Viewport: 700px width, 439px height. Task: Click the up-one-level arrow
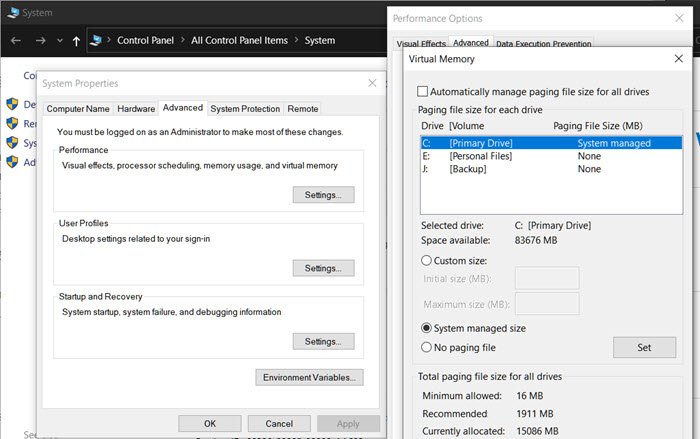[77, 41]
